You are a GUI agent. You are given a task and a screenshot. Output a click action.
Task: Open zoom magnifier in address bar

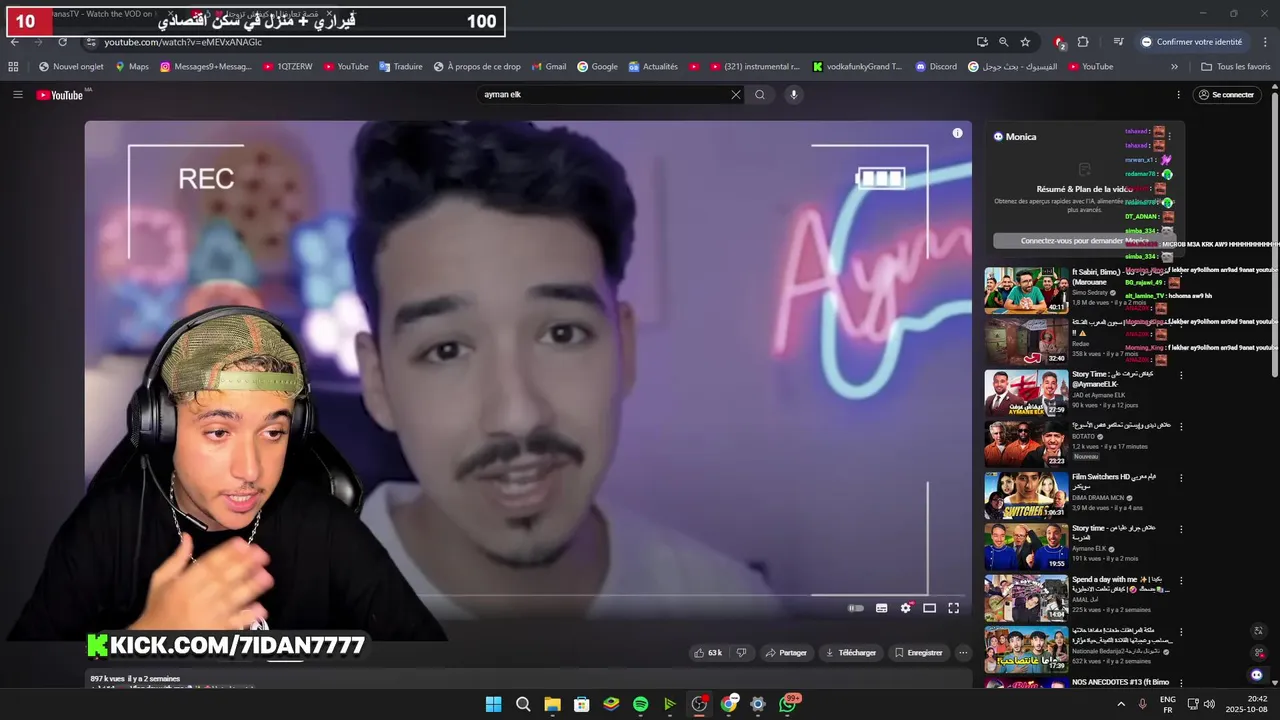coord(1003,42)
